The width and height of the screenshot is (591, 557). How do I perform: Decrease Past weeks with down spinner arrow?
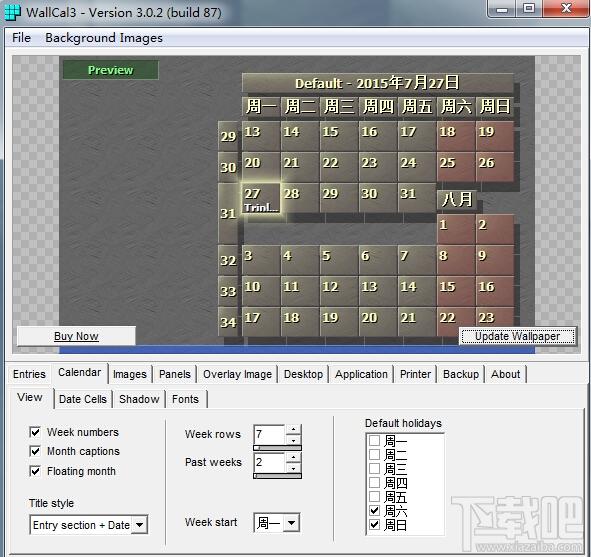[293, 468]
